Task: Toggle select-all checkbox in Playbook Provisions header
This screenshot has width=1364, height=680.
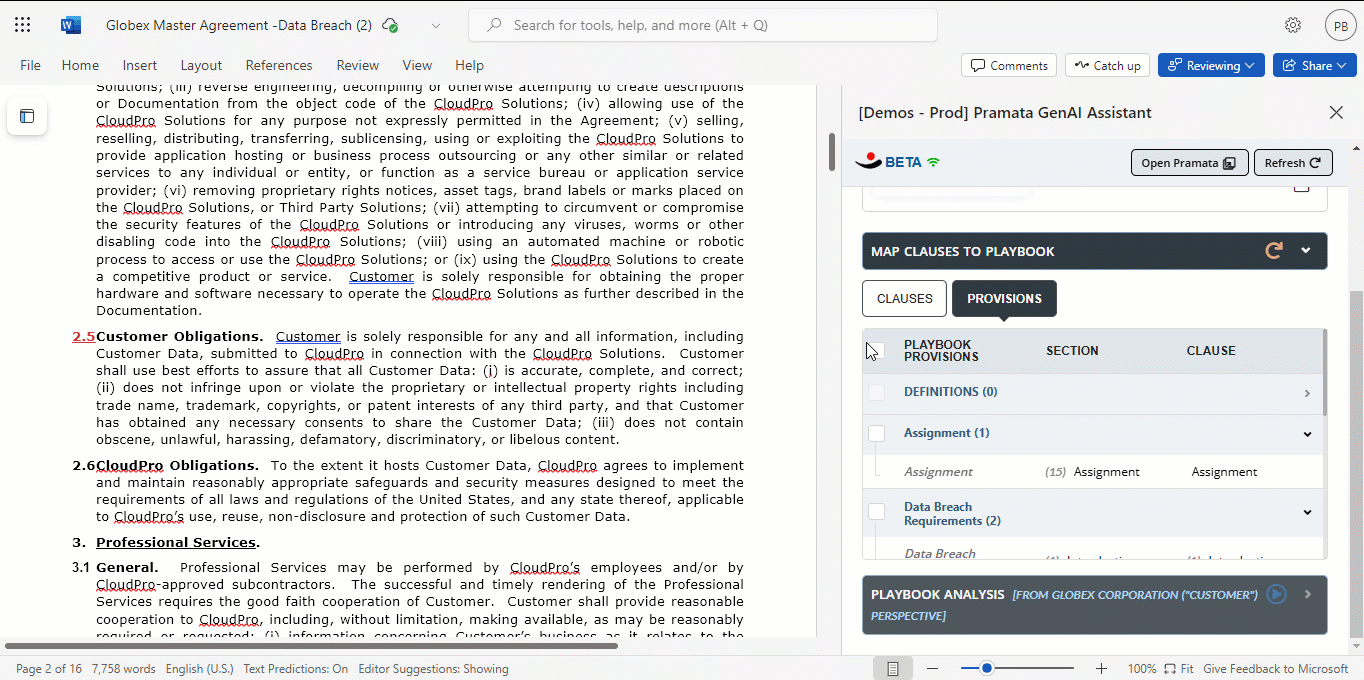Action: 877,351
